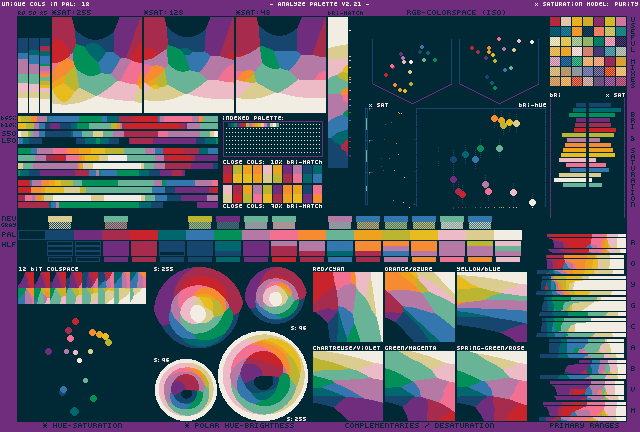Select the Primary Ranges footer label
Image resolution: width=640 pixels, height=432 pixels.
[585, 426]
